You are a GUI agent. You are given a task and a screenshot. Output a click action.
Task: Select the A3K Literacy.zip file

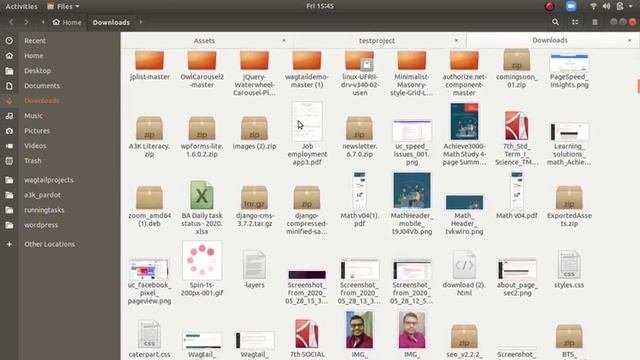149,137
